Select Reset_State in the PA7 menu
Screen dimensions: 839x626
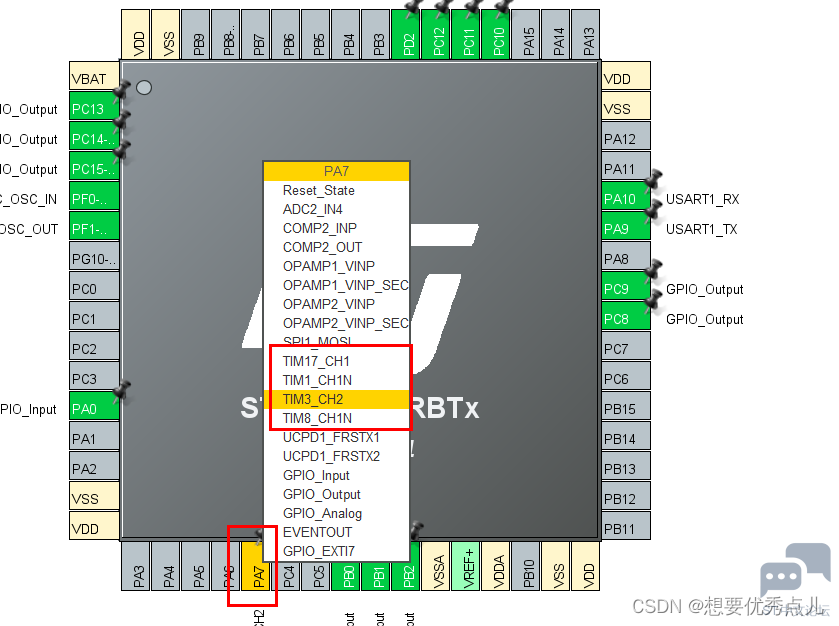[337, 190]
